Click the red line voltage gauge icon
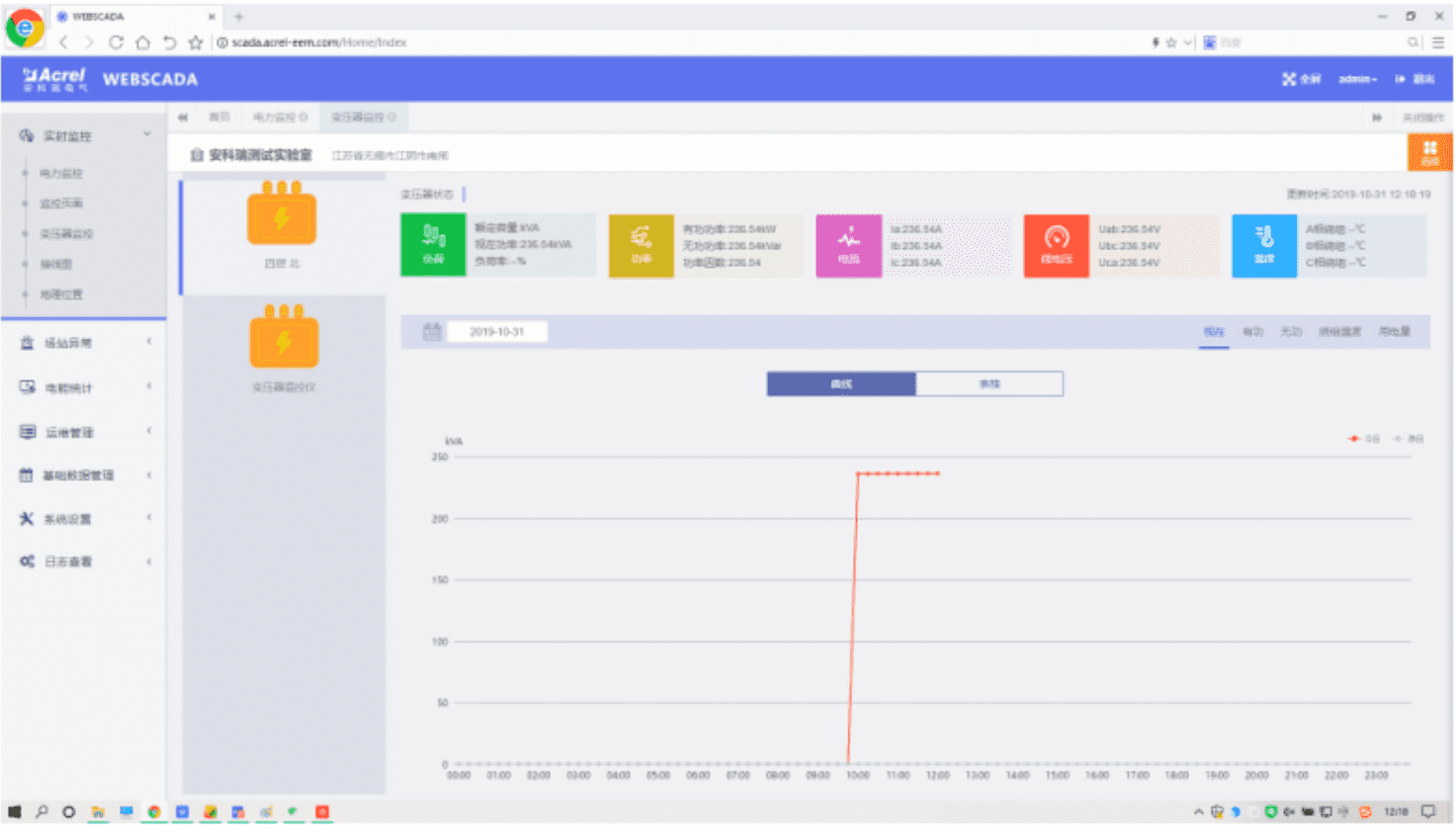Image resolution: width=1456 pixels, height=837 pixels. (1056, 245)
